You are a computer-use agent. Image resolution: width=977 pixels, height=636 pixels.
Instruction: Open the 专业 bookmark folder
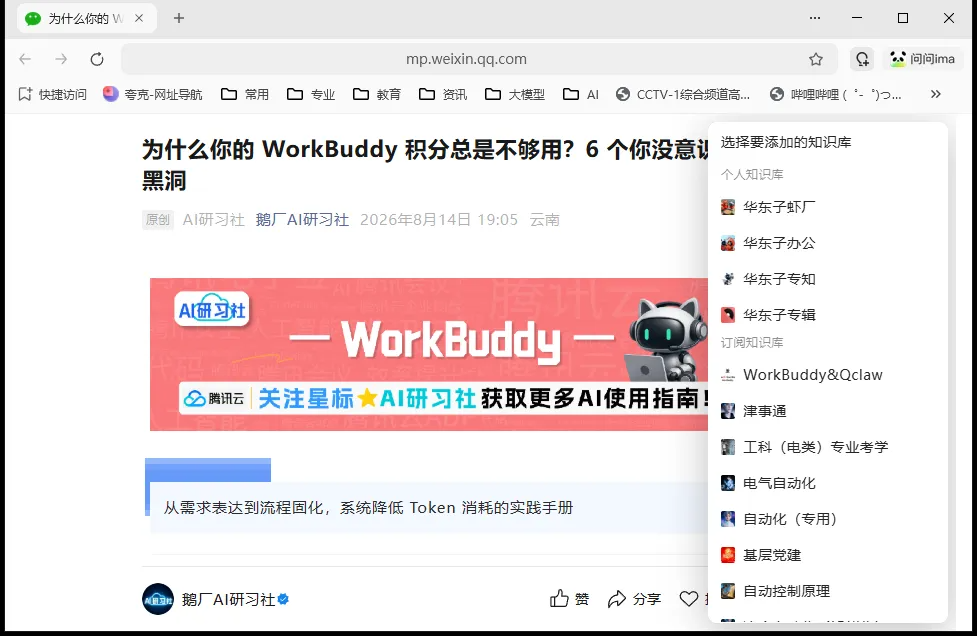(x=311, y=94)
